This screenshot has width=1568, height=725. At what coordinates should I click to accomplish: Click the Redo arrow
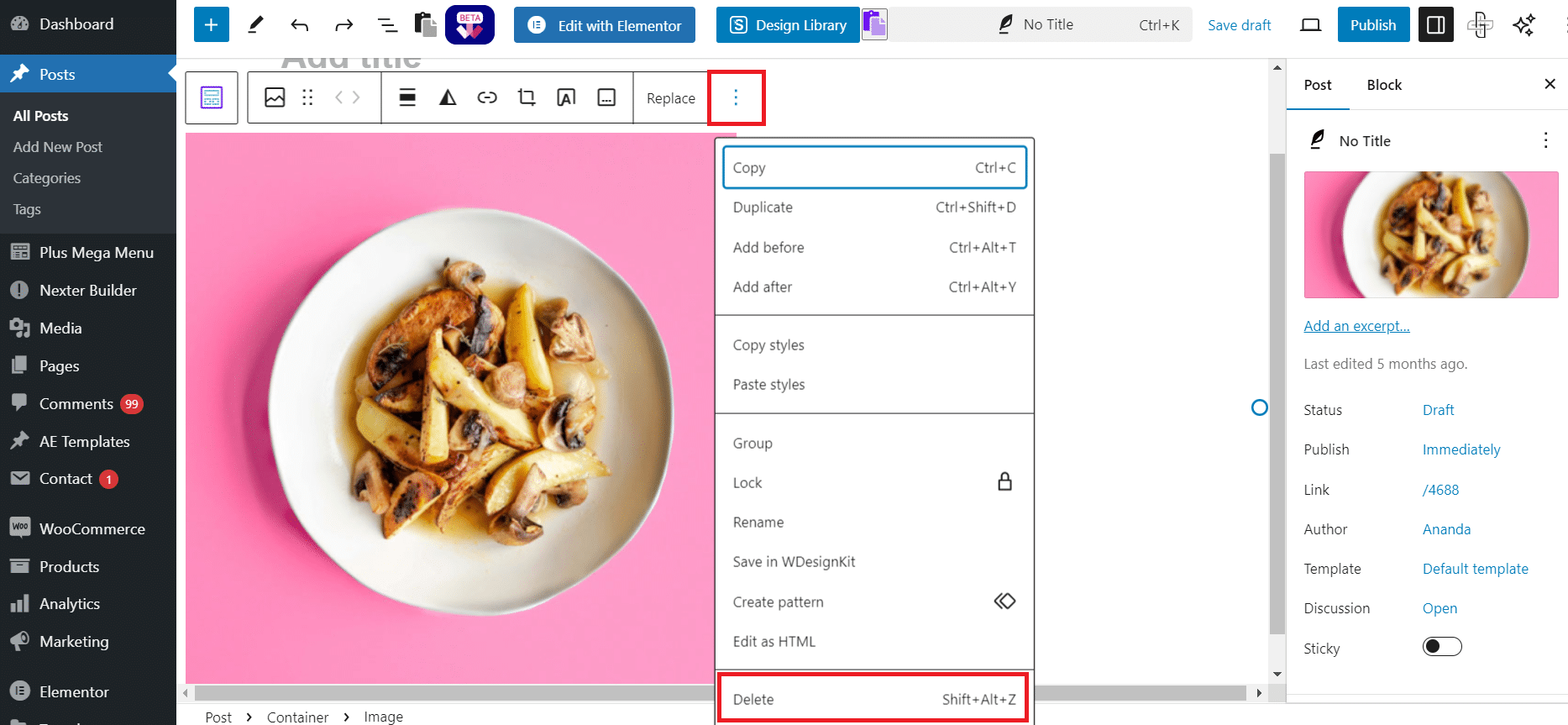[343, 25]
